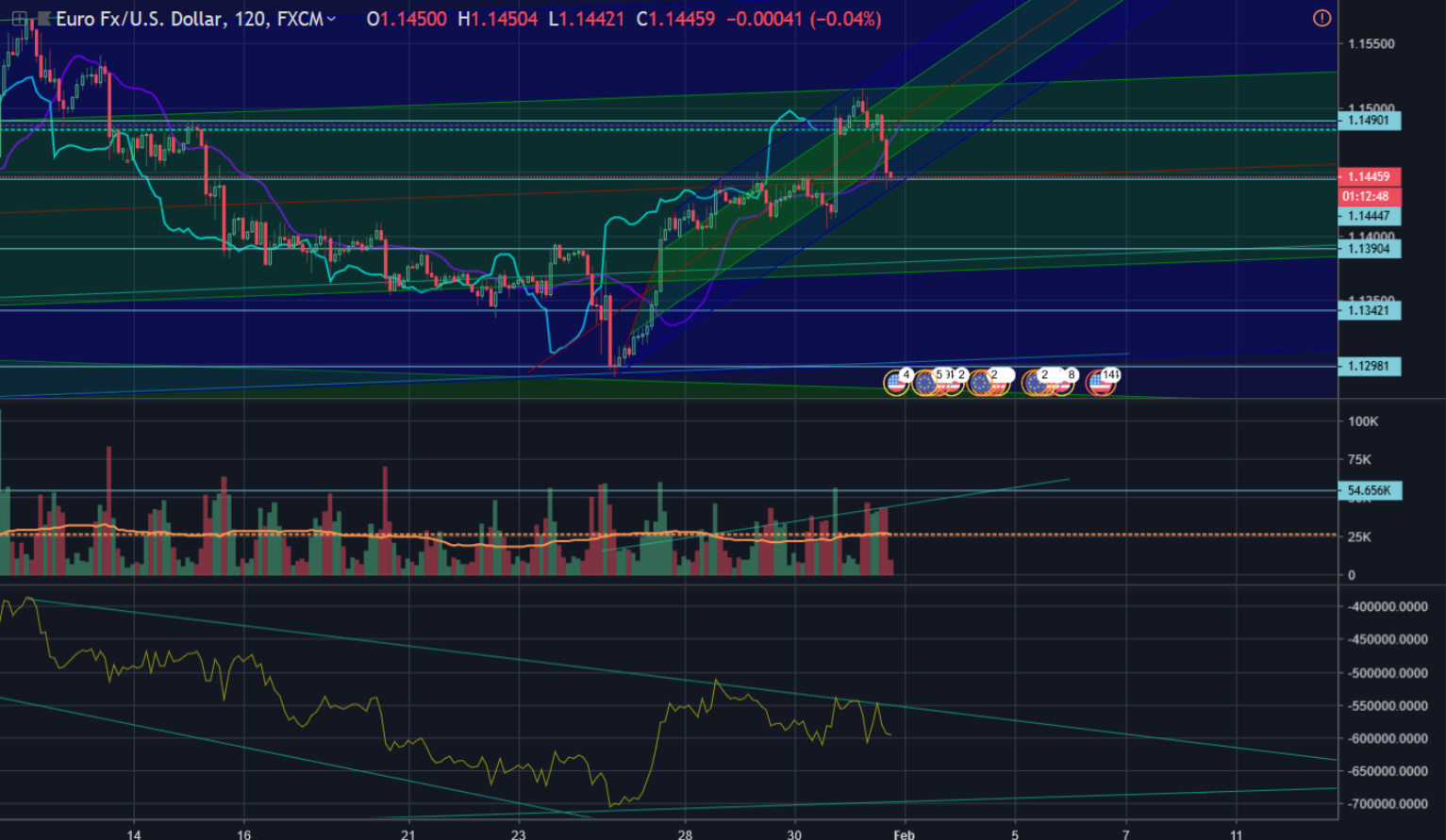
Task: Click date label 21 on time axis
Action: [407, 833]
